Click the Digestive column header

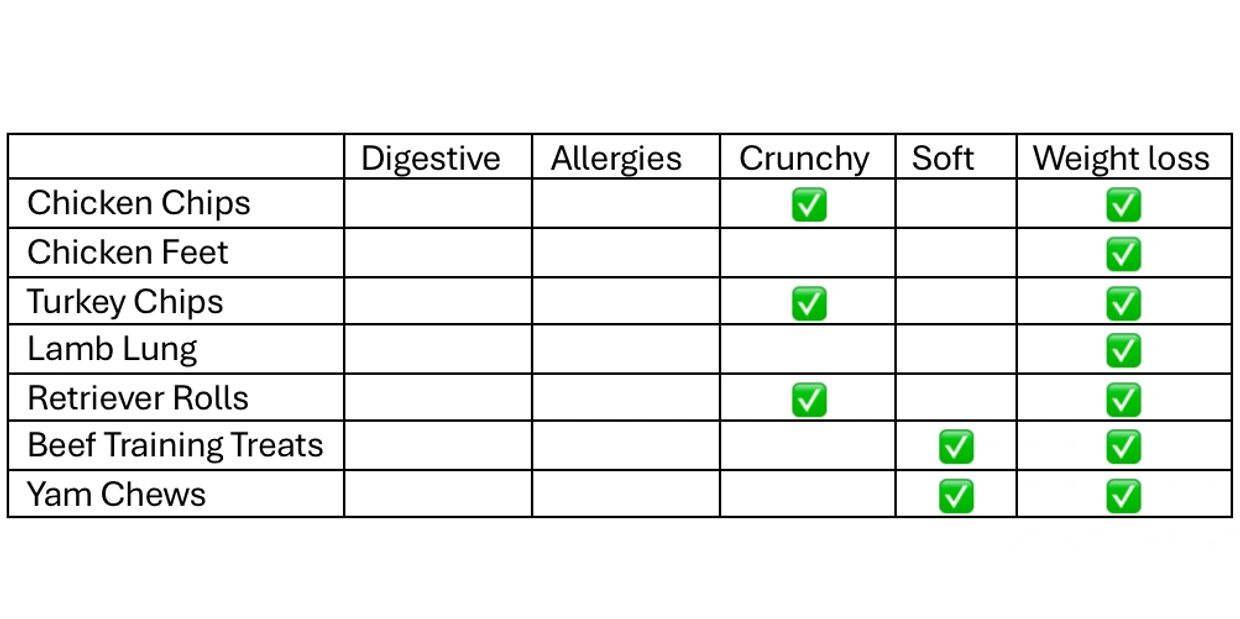[430, 158]
